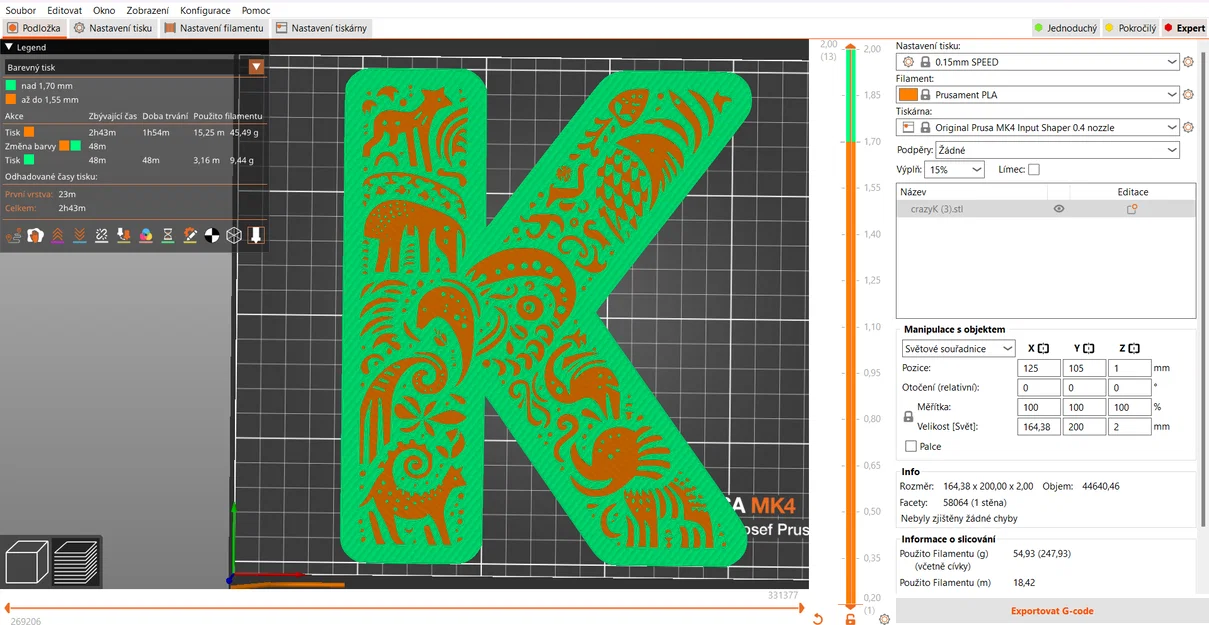1209x625 pixels.
Task: Toggle custom G-code markers icon
Action: [x=192, y=235]
